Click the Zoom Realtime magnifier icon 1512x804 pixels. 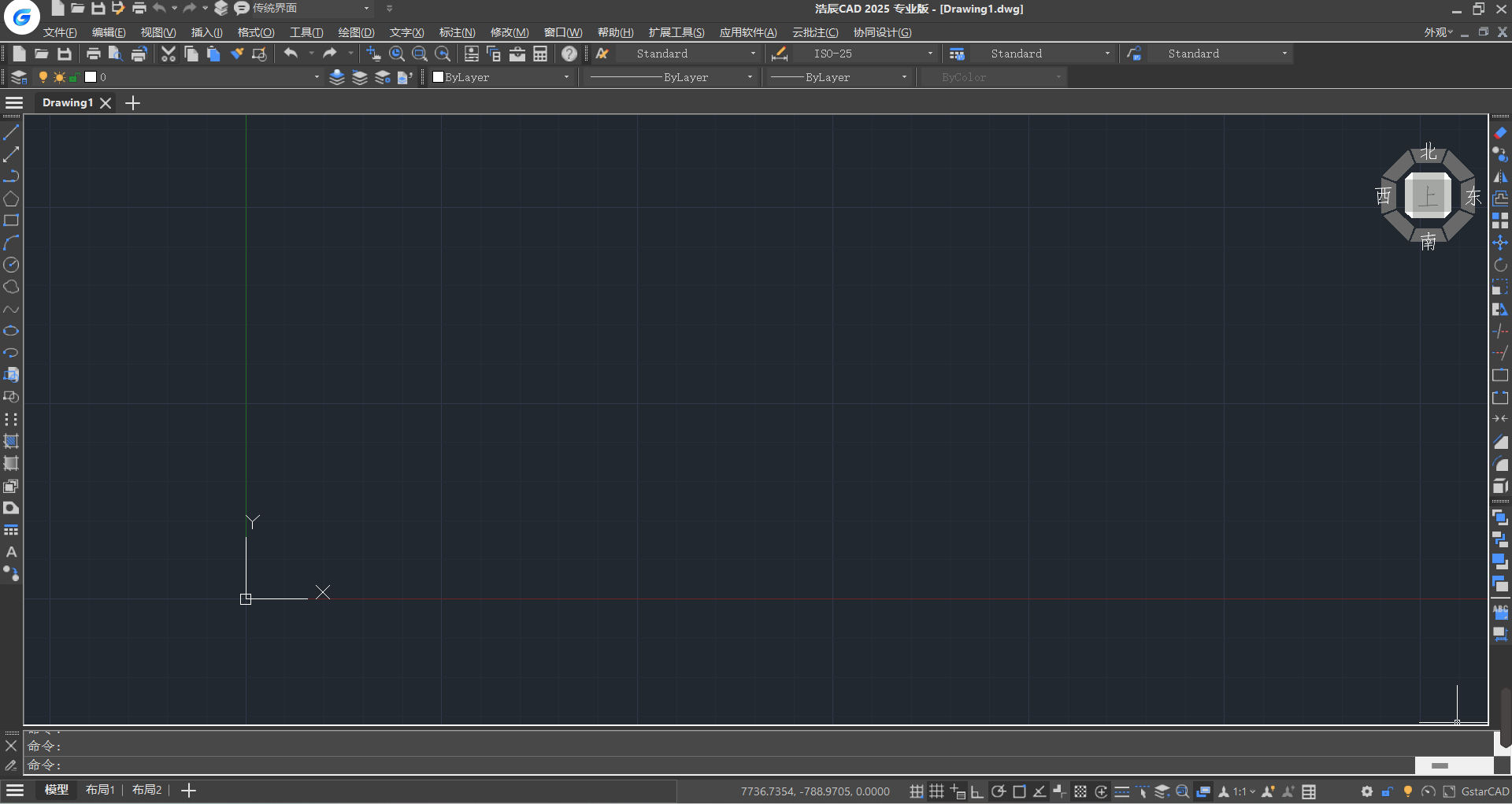click(397, 54)
